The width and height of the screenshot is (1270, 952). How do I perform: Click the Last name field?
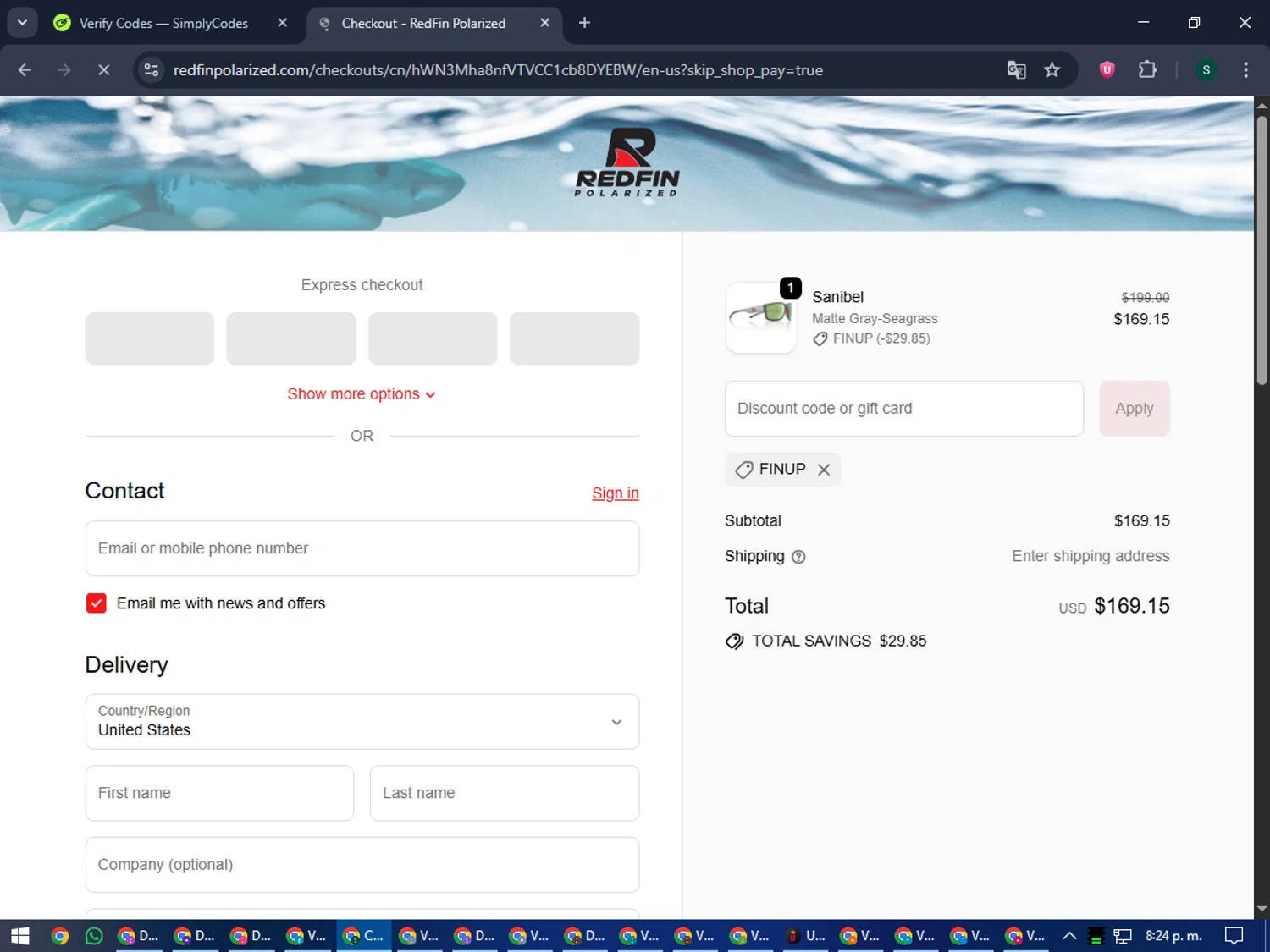click(505, 793)
